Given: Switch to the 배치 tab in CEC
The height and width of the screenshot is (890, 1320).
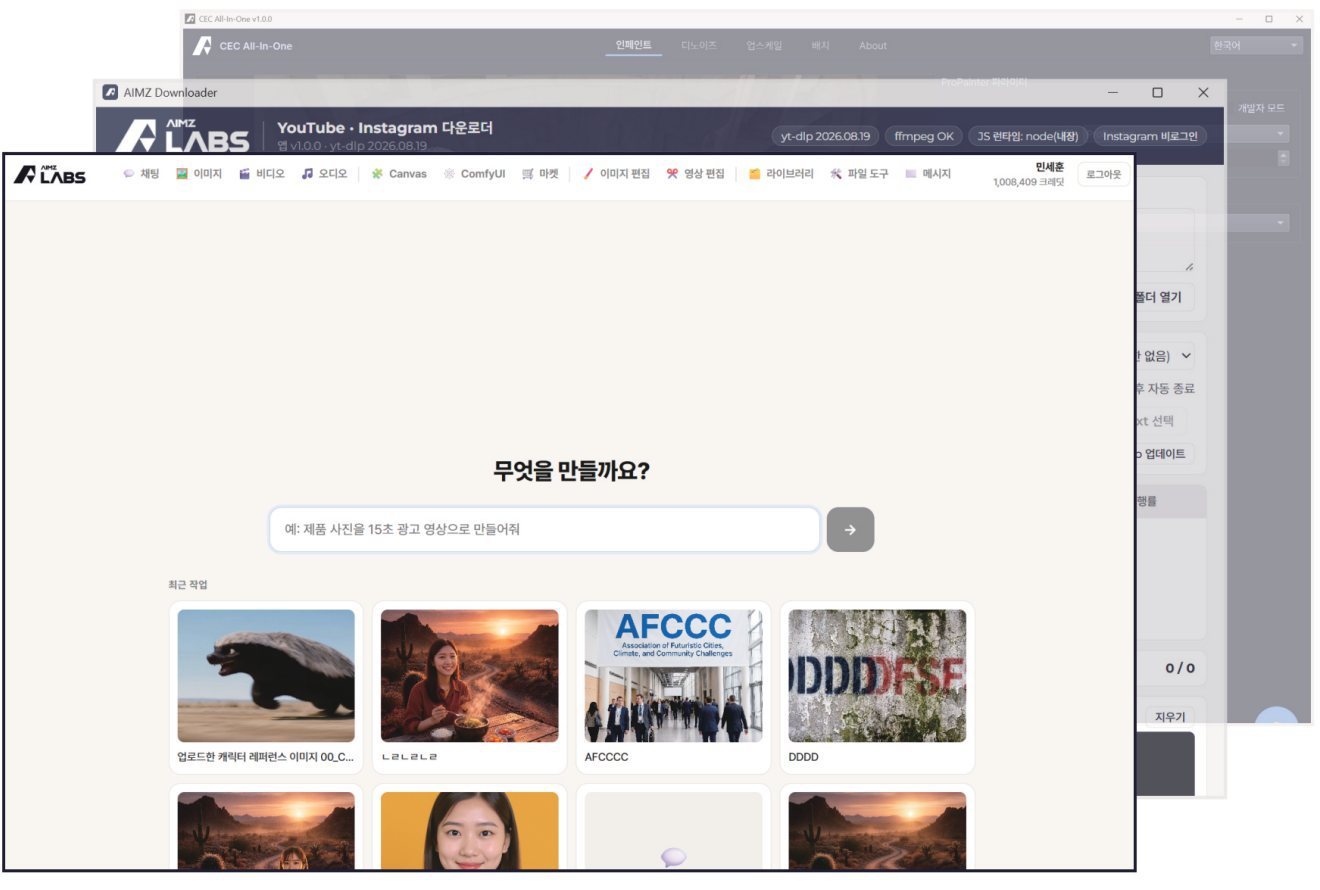Looking at the screenshot, I should tap(821, 46).
